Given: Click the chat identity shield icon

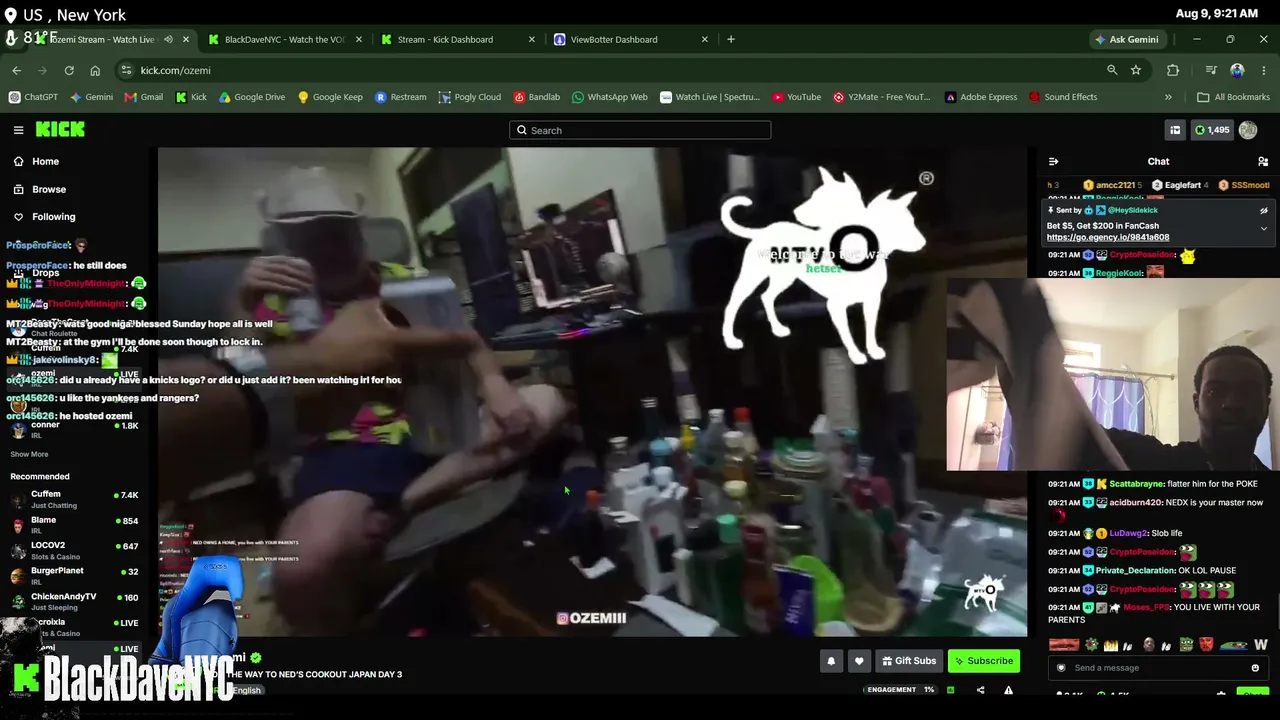Looking at the screenshot, I should [x=1061, y=668].
